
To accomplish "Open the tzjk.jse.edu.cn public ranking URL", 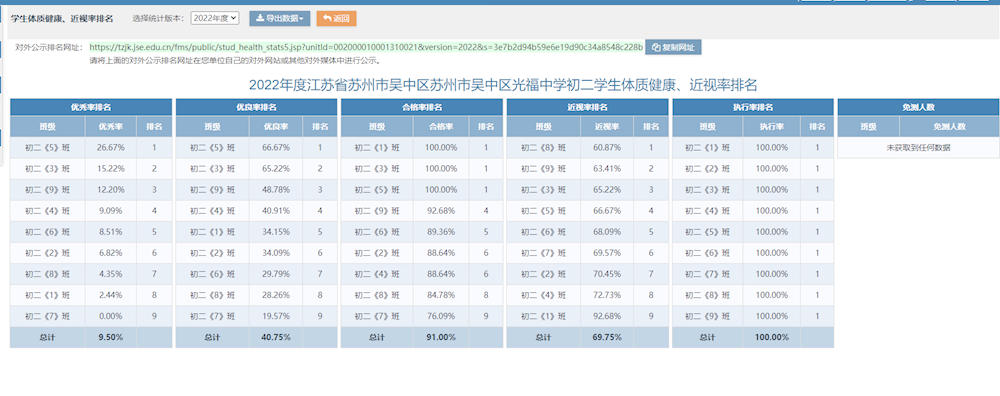I will 366,47.
